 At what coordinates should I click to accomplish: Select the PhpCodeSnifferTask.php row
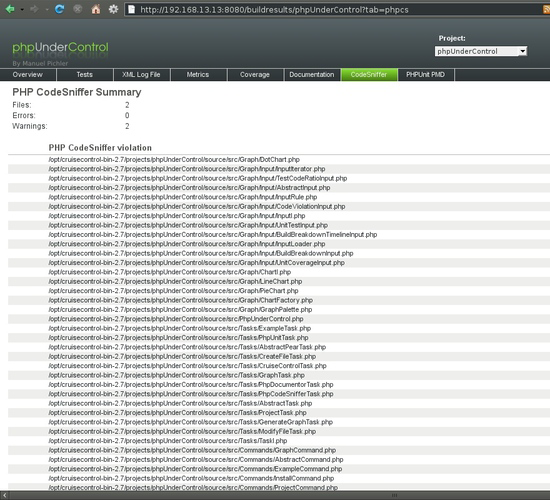click(x=279, y=394)
